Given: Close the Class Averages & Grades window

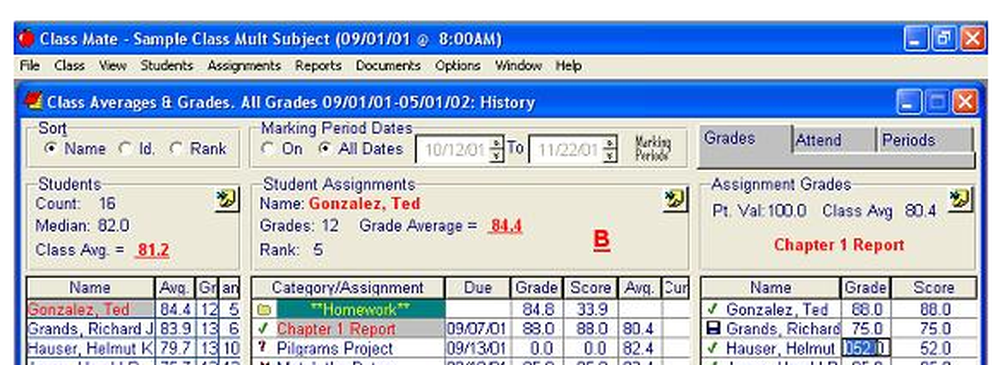Looking at the screenshot, I should 964,101.
